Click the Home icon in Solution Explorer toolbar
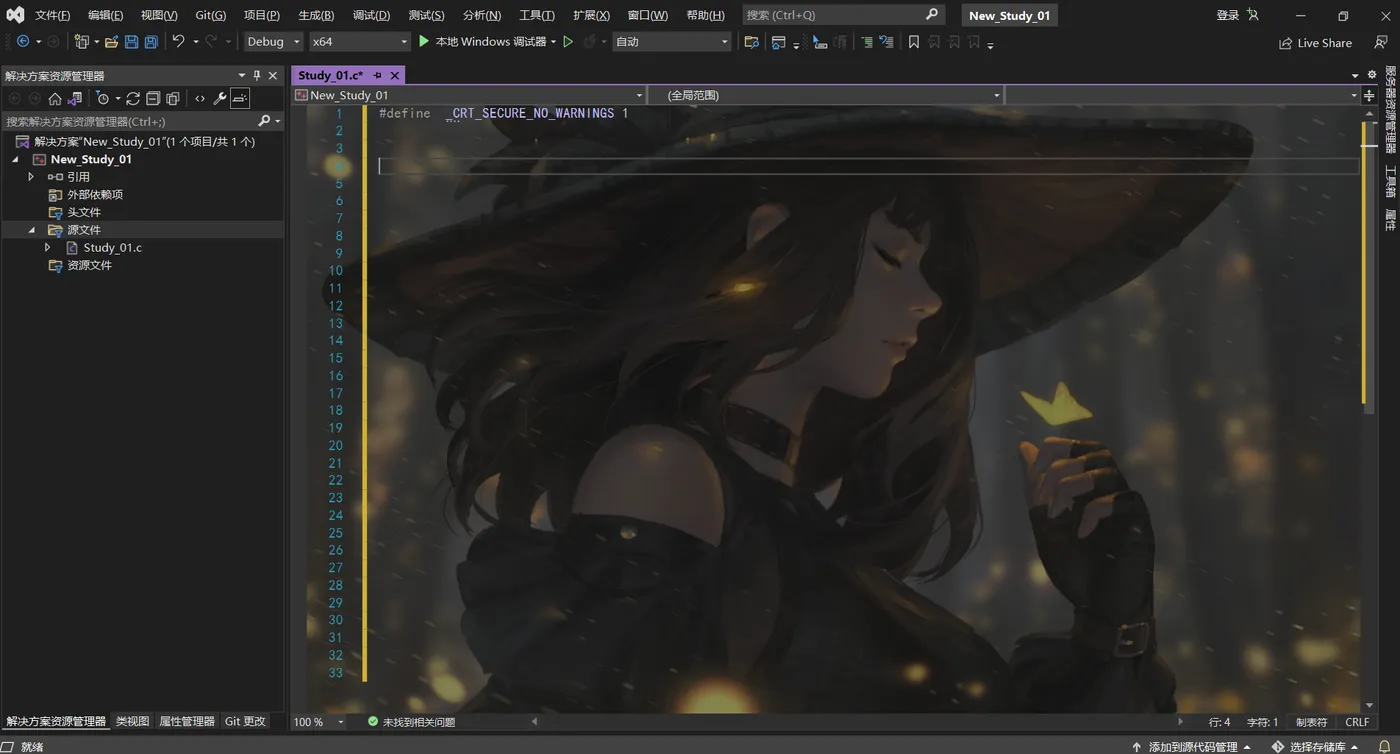The width and height of the screenshot is (1400, 754). coord(55,98)
